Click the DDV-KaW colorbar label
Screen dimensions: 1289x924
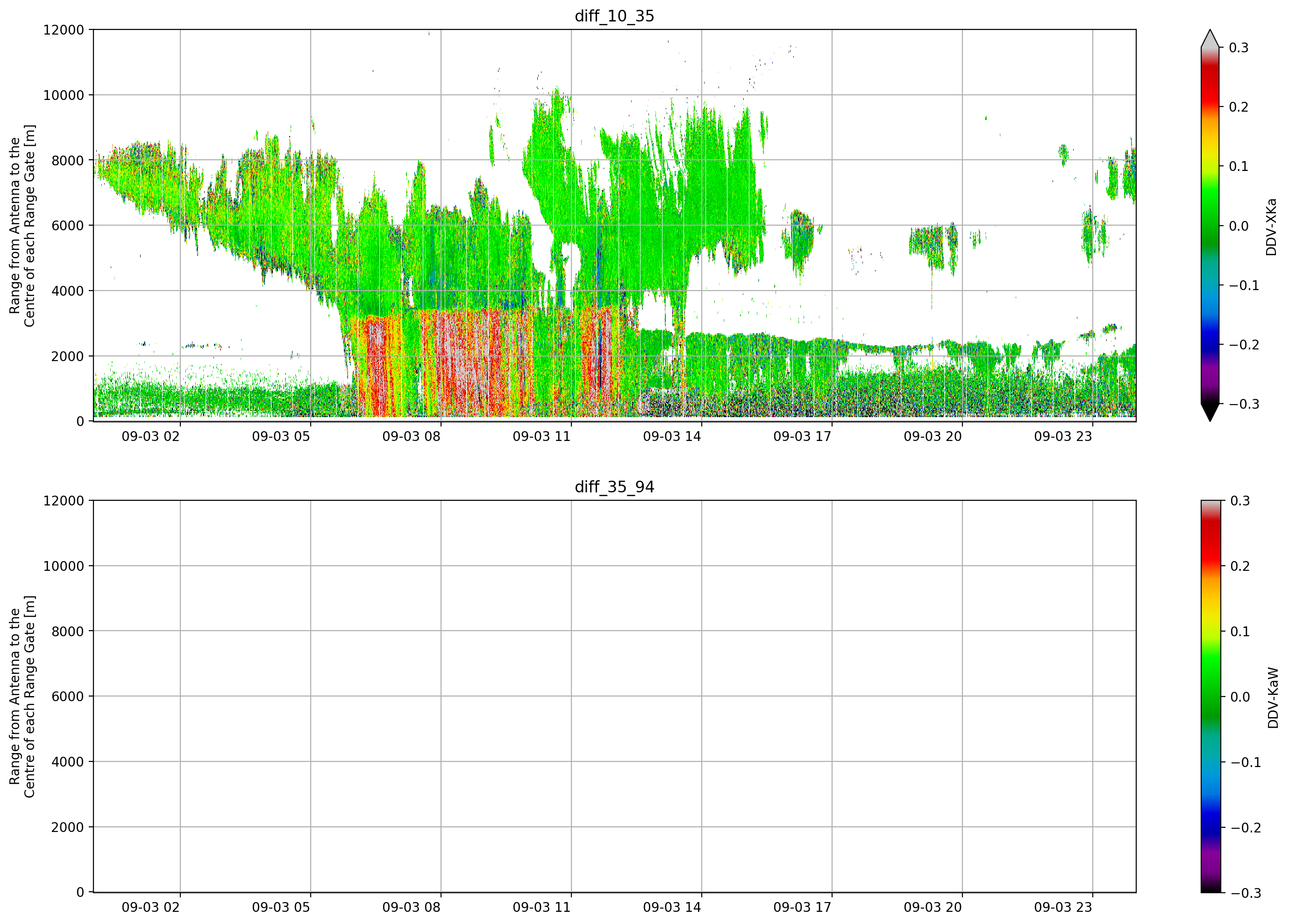(x=1273, y=698)
